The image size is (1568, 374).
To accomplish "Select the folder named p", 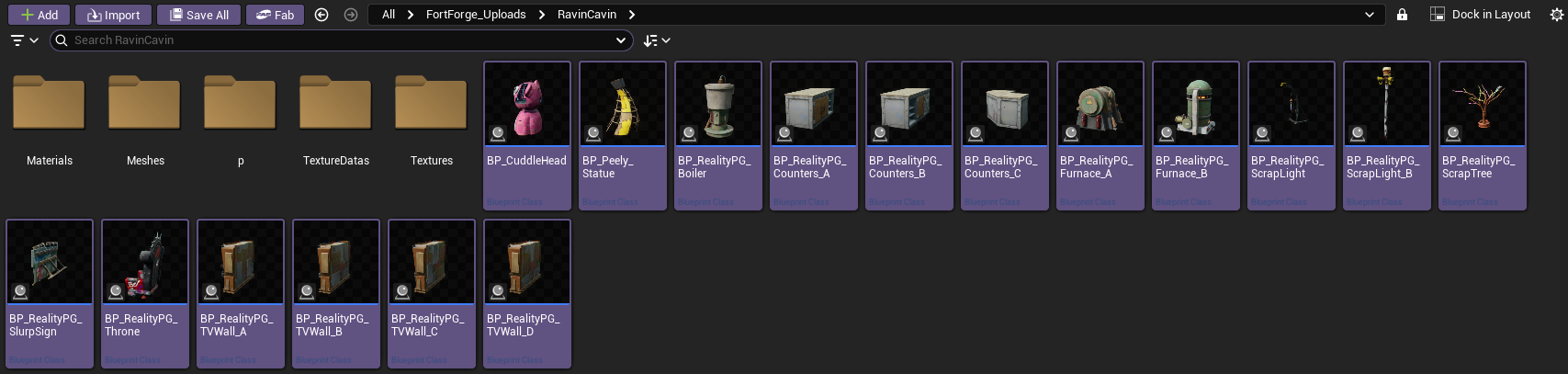I will pos(241,118).
